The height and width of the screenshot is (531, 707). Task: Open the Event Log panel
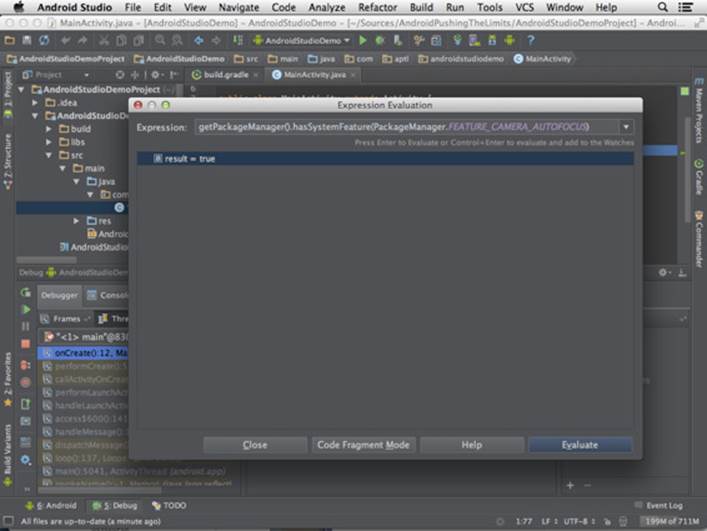pyautogui.click(x=659, y=505)
